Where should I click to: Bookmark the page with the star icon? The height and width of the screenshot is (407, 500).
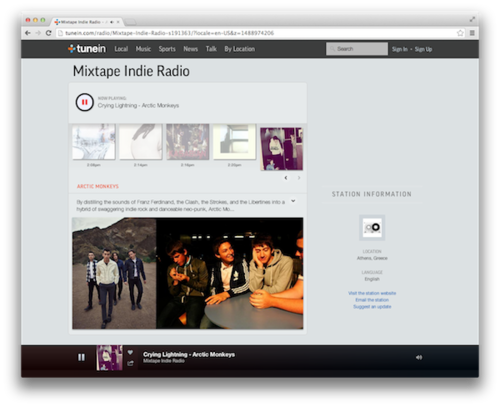tap(460, 33)
